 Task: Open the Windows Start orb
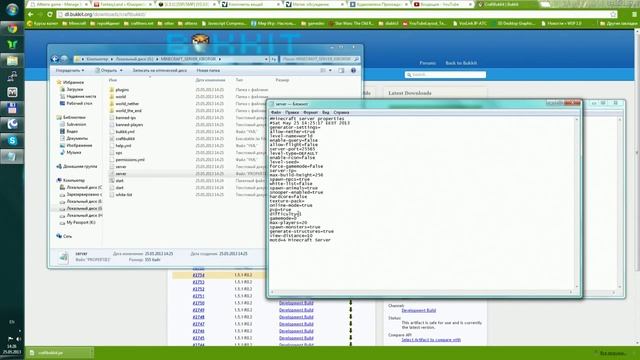[x=12, y=9]
